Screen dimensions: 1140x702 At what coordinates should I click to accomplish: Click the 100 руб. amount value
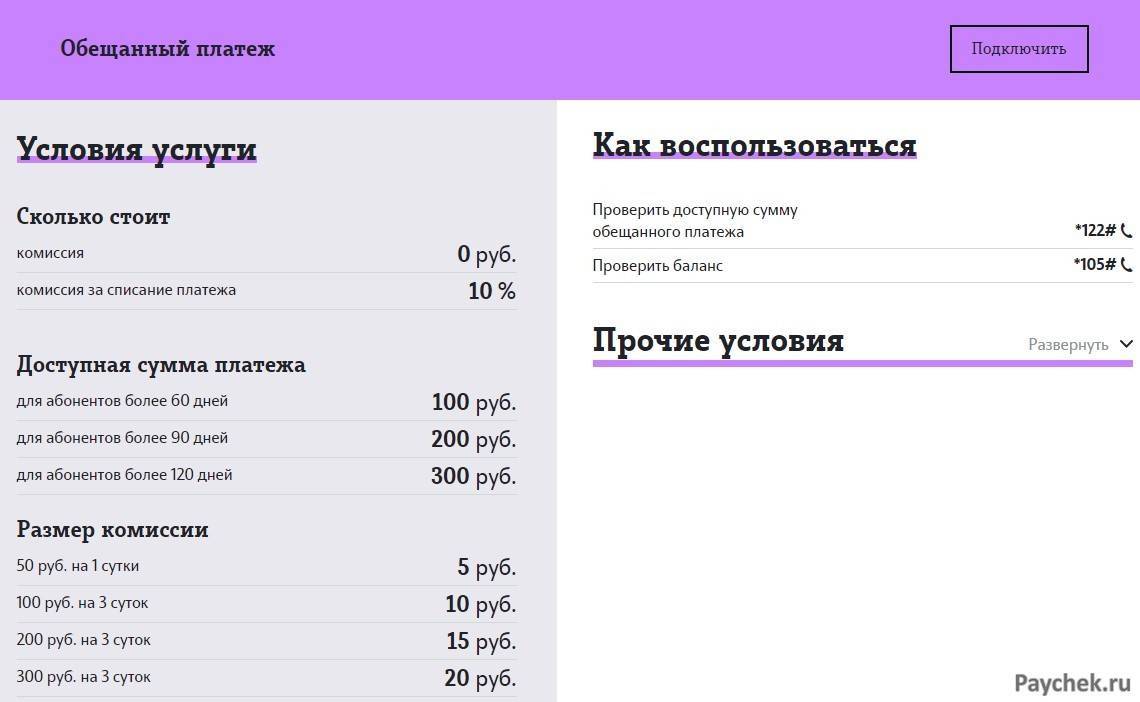pyautogui.click(x=474, y=402)
